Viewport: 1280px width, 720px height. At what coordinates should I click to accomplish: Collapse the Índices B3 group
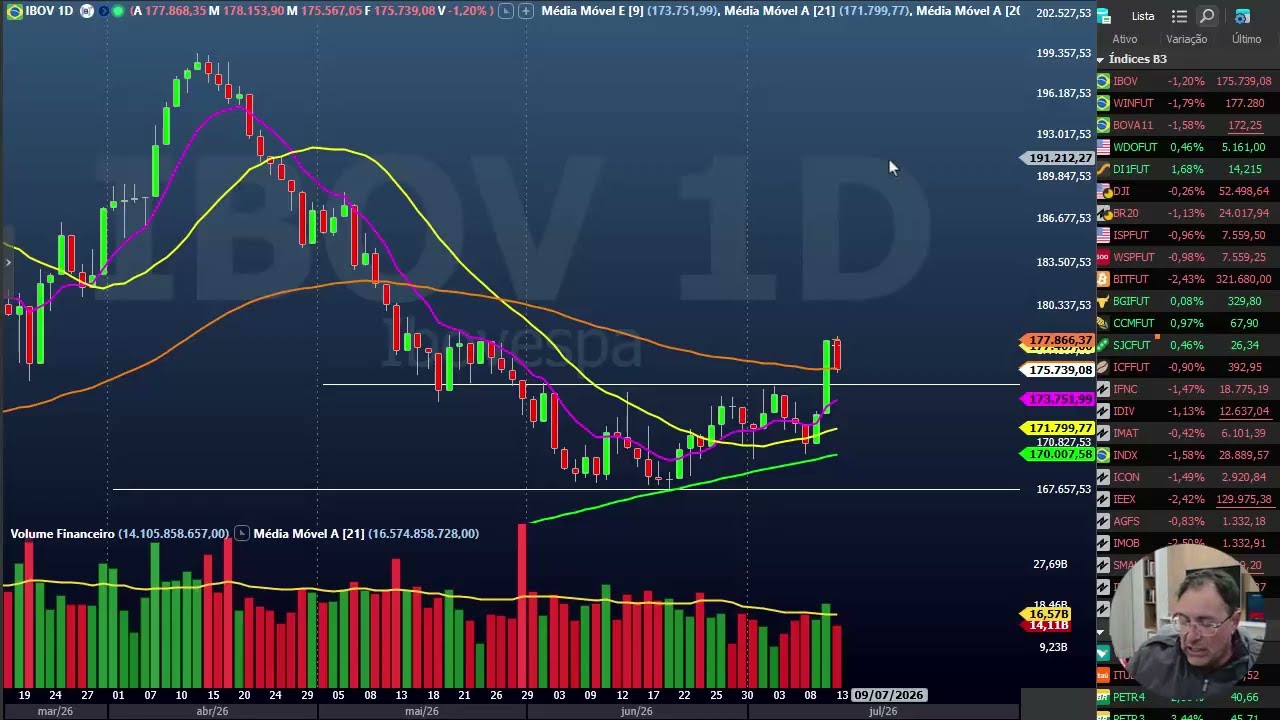(1100, 60)
